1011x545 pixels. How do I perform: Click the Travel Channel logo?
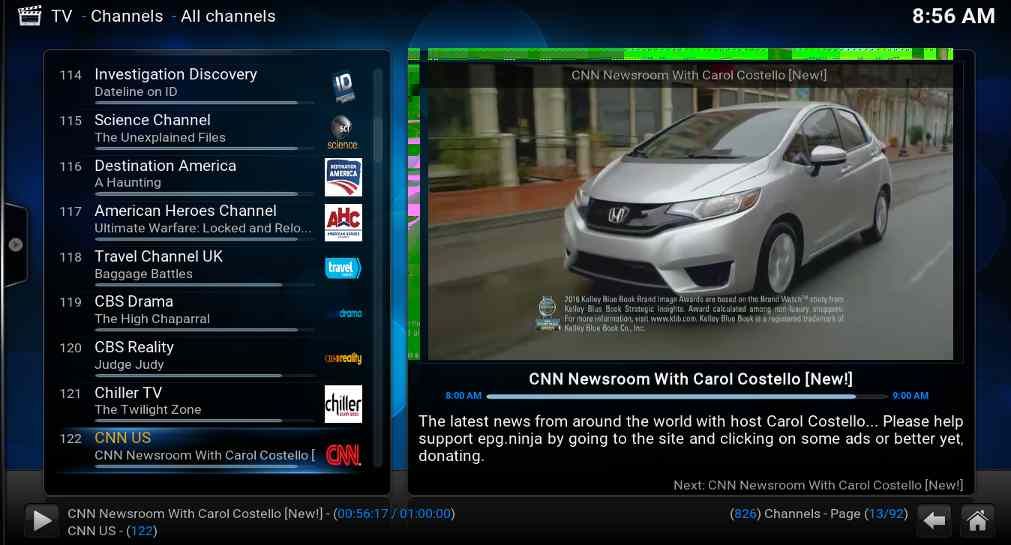pos(343,268)
